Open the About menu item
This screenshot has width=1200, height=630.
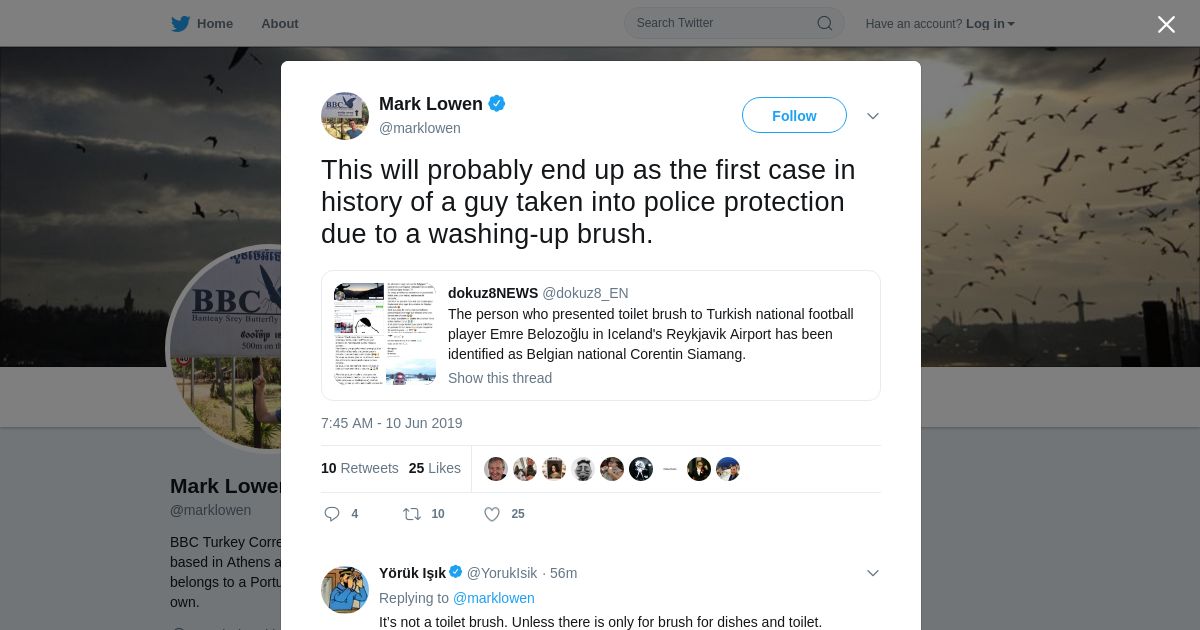click(x=280, y=23)
